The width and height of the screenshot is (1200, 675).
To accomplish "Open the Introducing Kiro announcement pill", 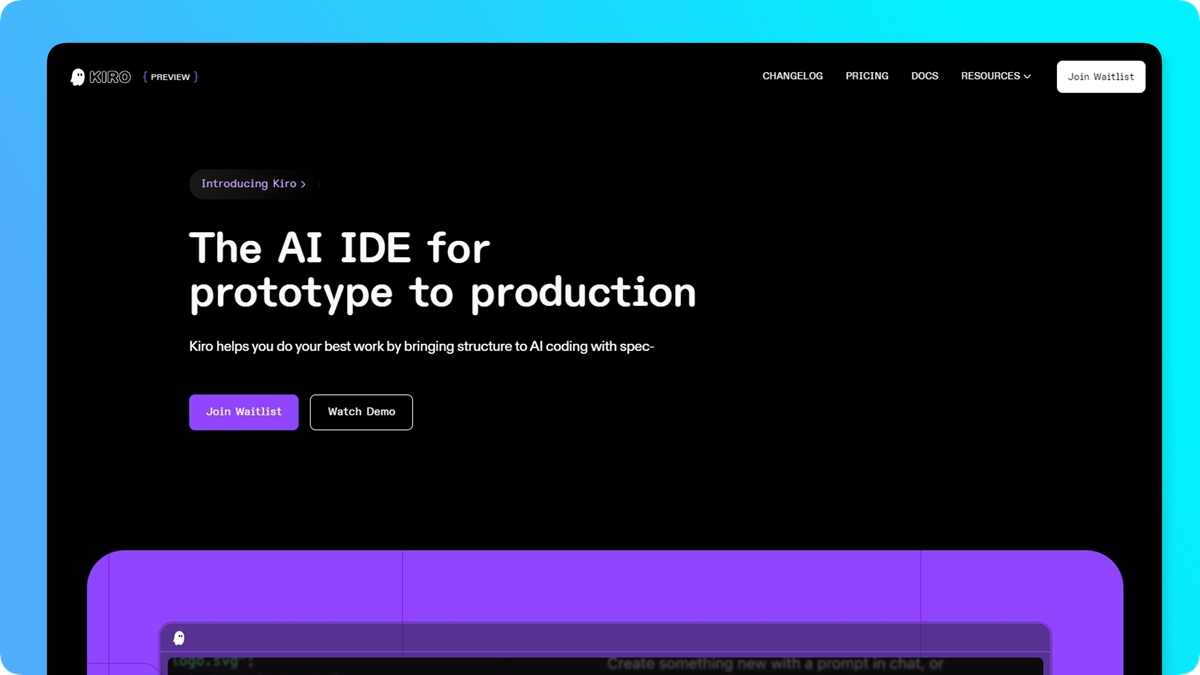I will tap(254, 184).
